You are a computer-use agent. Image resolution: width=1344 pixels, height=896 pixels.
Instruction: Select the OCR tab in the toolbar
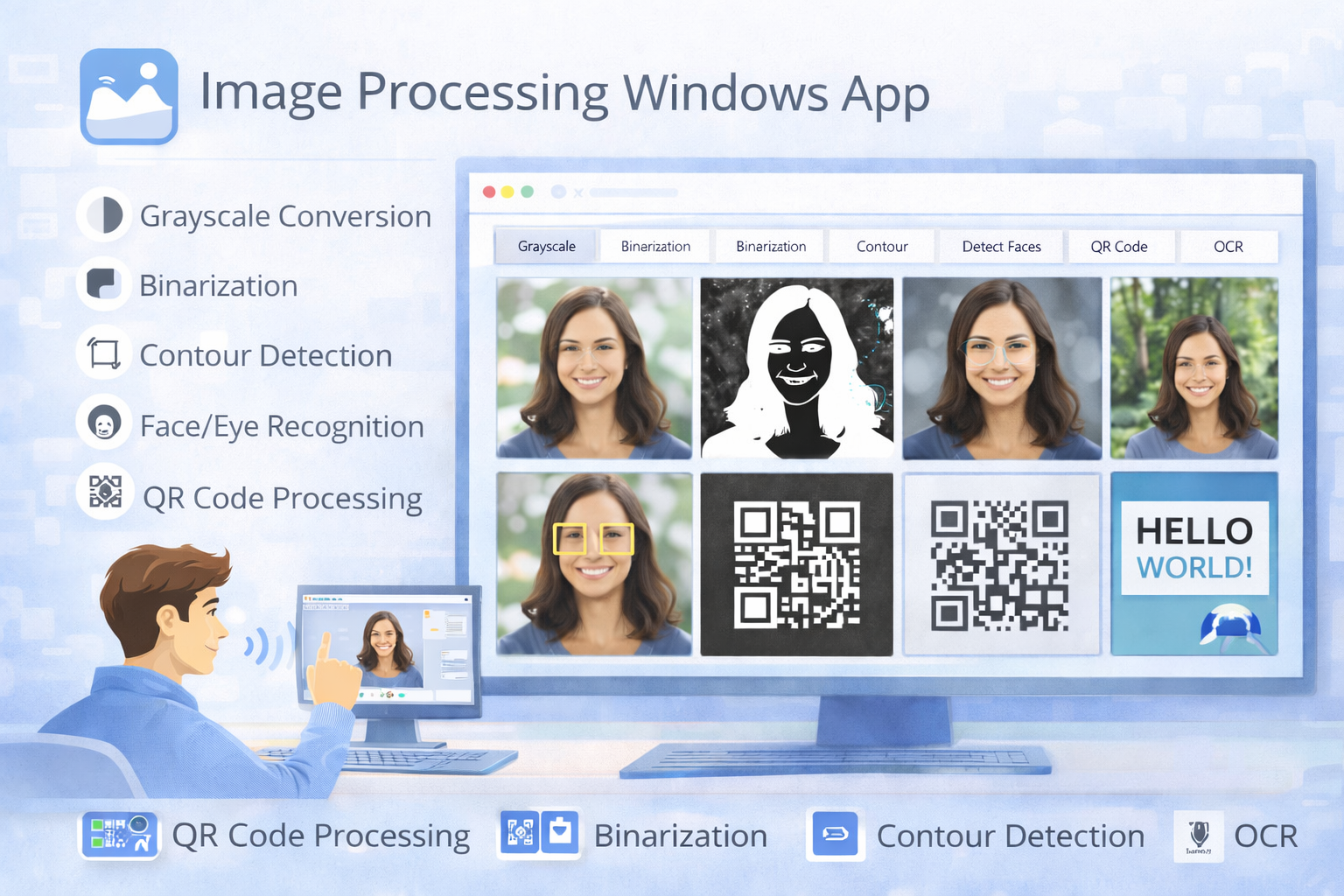click(1228, 246)
